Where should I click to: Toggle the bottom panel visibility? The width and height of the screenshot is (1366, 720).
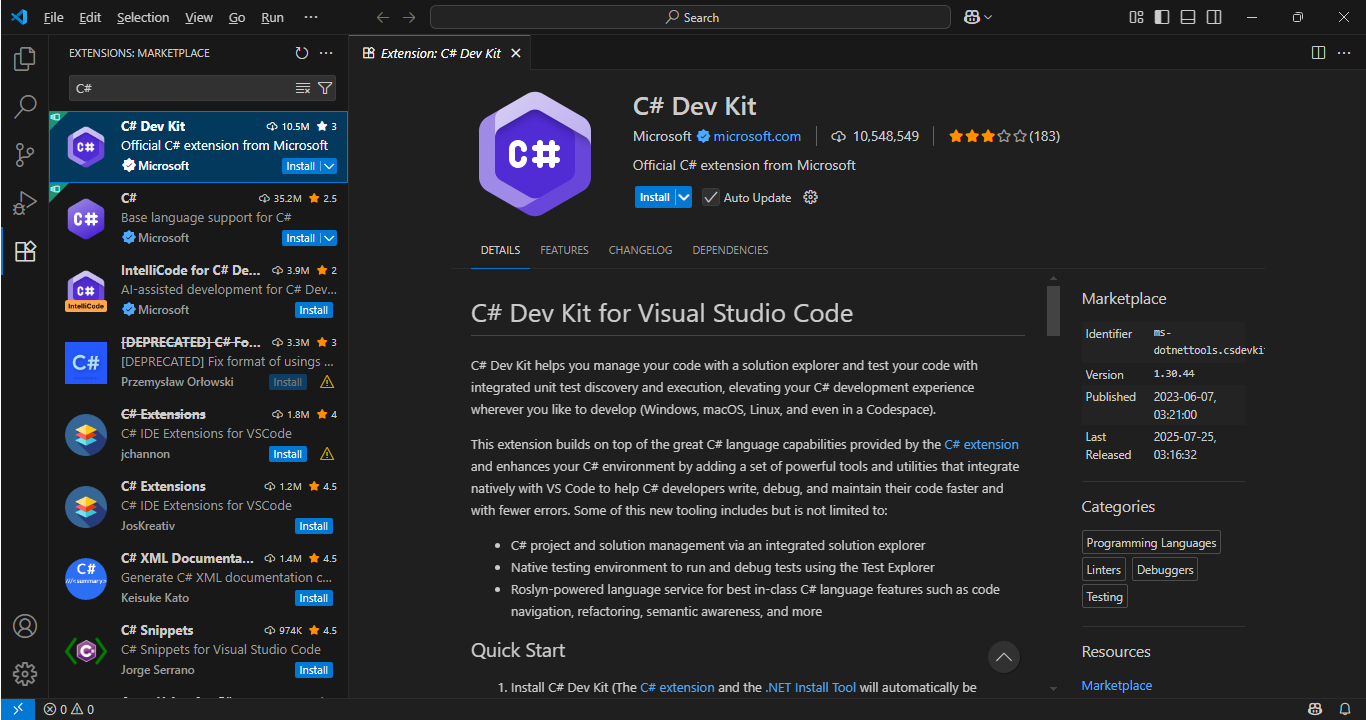point(1188,17)
